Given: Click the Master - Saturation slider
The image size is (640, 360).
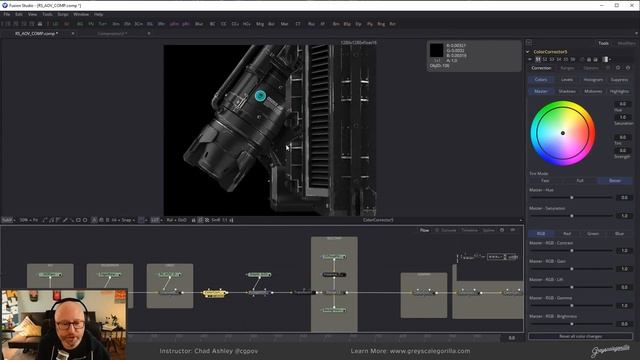Looking at the screenshot, I should (571, 216).
